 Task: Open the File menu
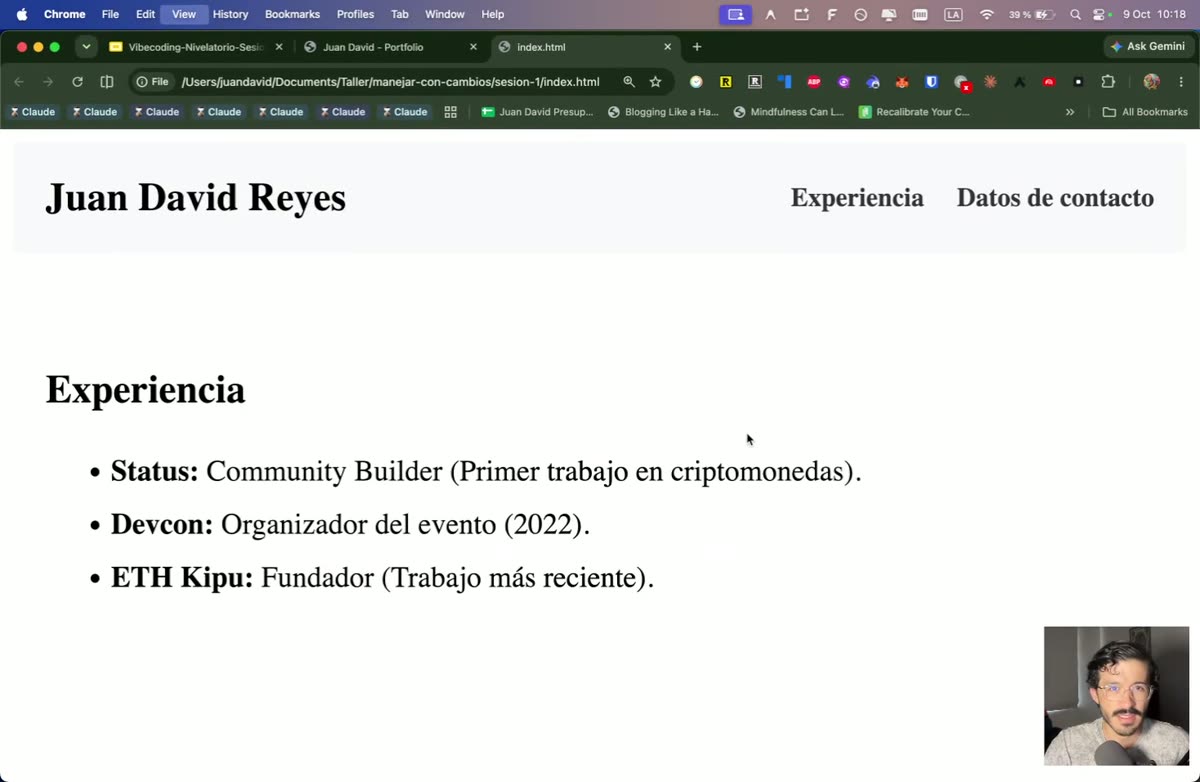click(110, 14)
